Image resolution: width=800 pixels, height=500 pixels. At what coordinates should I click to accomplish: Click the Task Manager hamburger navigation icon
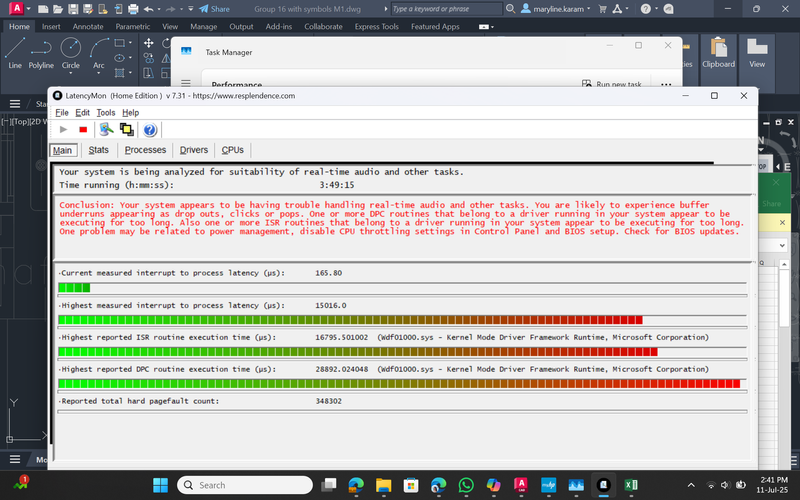click(x=186, y=85)
